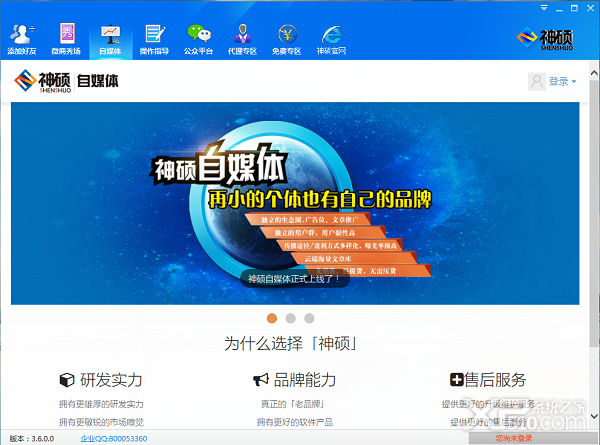The height and width of the screenshot is (445, 600).
Task: Open the 微商秀场 toolbar item
Action: 66,39
